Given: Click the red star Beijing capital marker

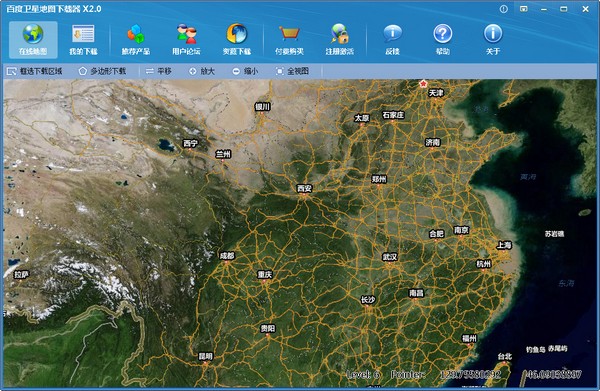Looking at the screenshot, I should tap(423, 83).
